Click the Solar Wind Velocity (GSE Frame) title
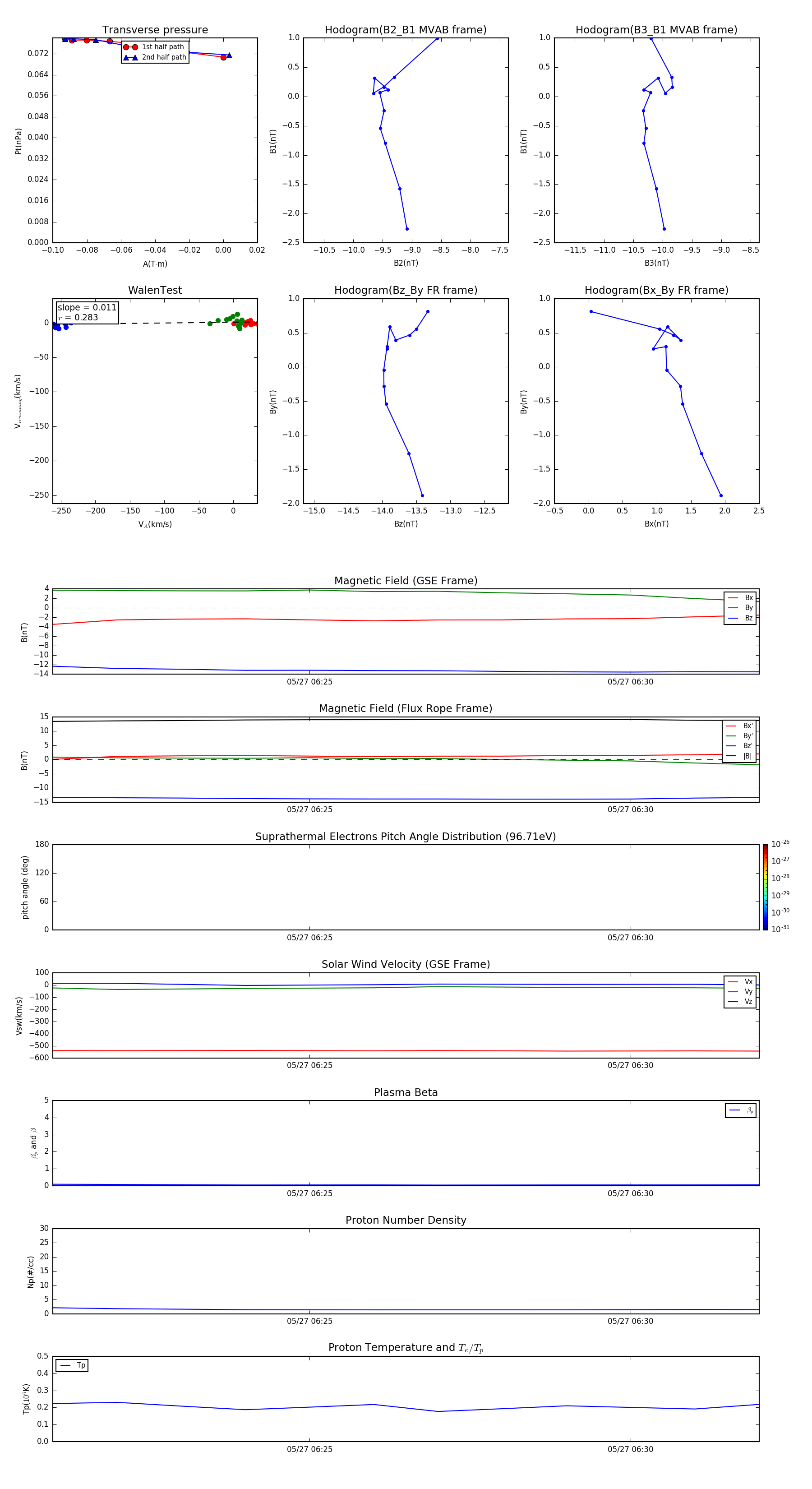 (x=406, y=964)
